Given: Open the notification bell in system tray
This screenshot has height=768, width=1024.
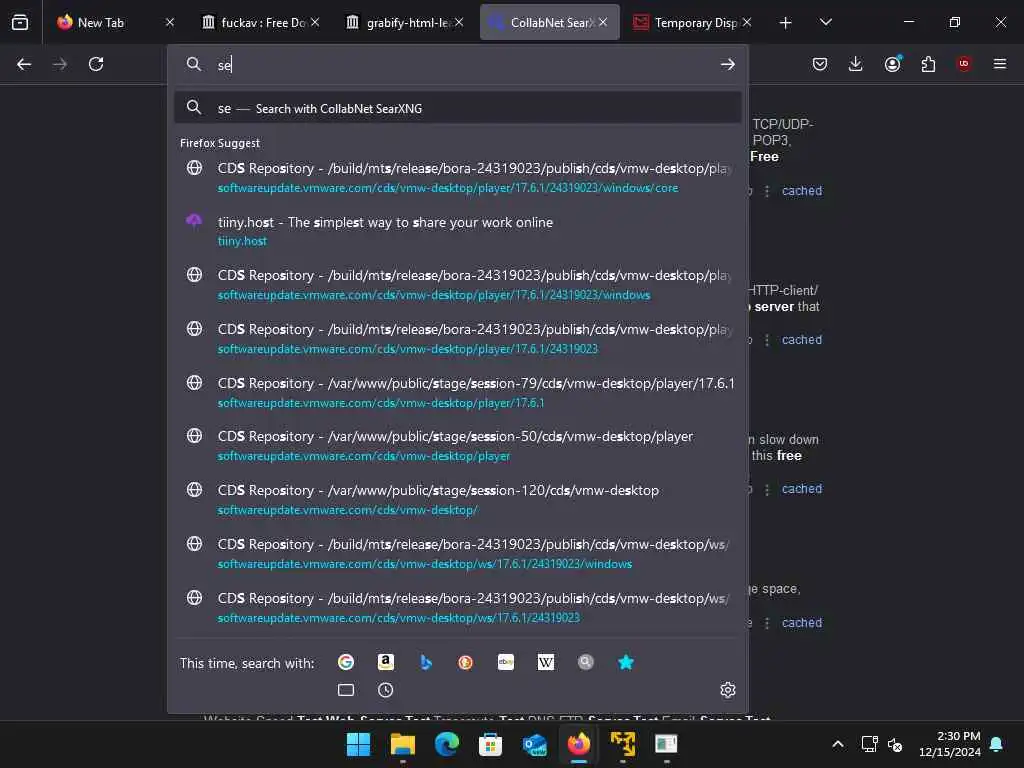Looking at the screenshot, I should [x=996, y=744].
